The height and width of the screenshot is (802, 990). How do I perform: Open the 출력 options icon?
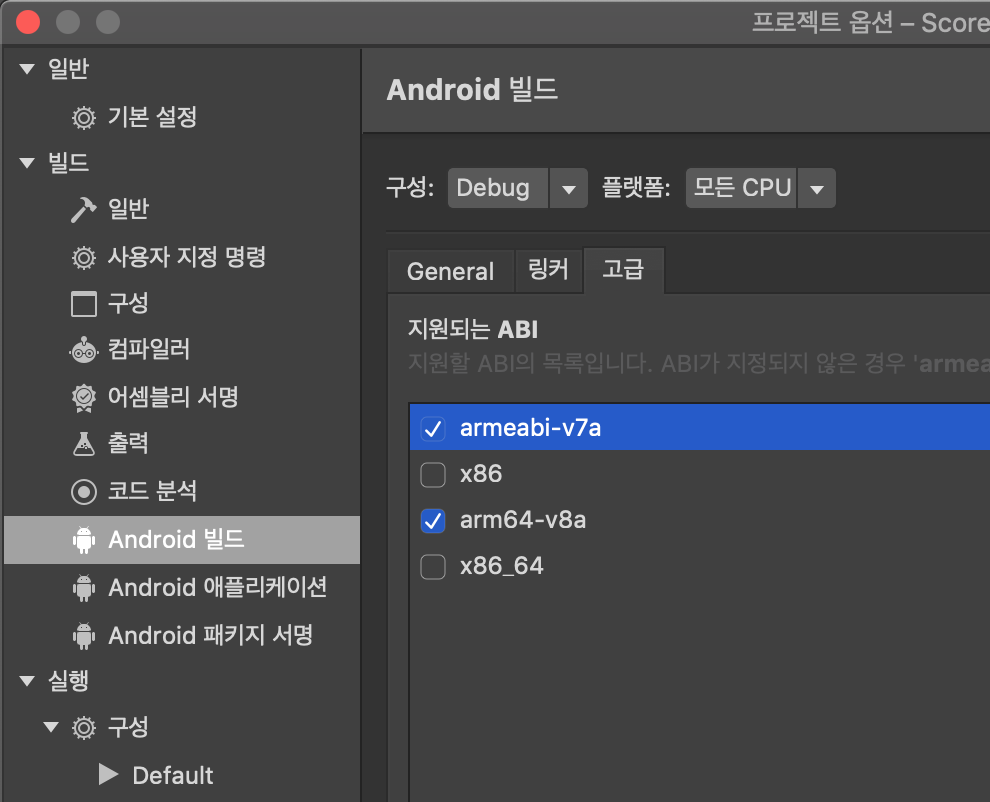point(84,443)
